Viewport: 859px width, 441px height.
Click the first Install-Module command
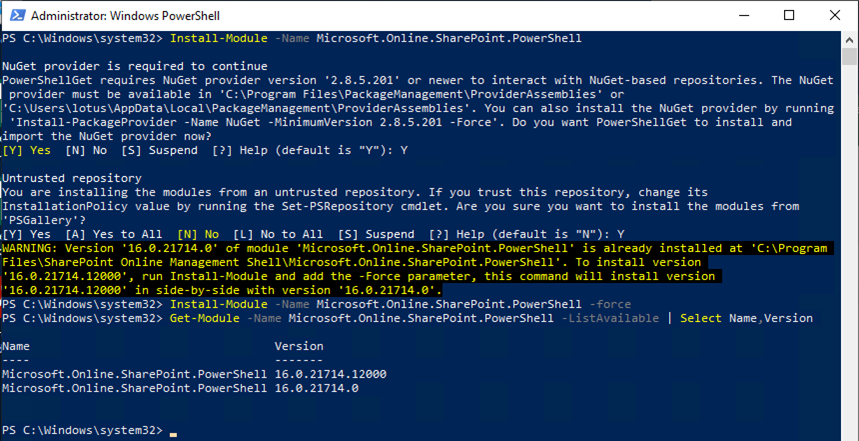coord(219,39)
